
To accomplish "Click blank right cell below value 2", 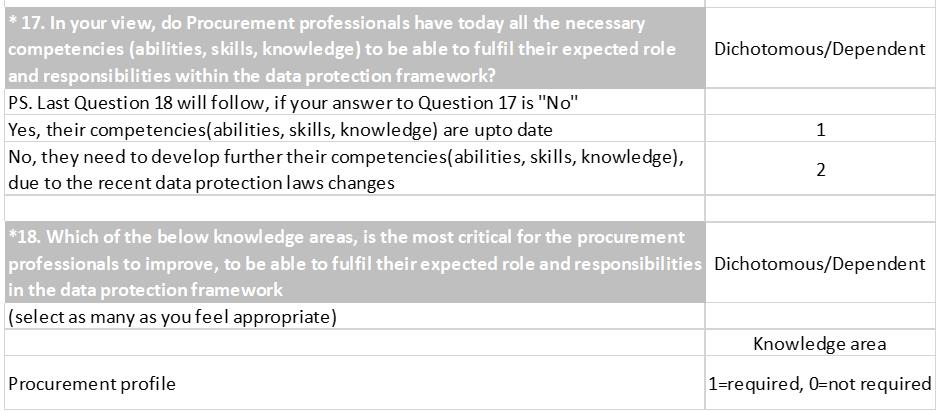I will (x=820, y=208).
